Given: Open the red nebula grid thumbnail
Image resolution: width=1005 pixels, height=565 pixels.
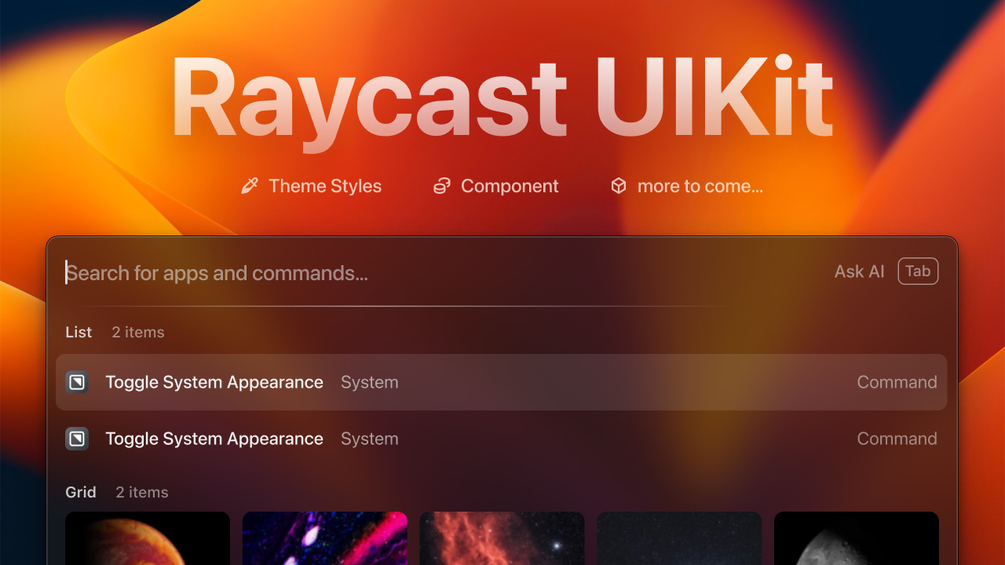Looking at the screenshot, I should (x=502, y=538).
